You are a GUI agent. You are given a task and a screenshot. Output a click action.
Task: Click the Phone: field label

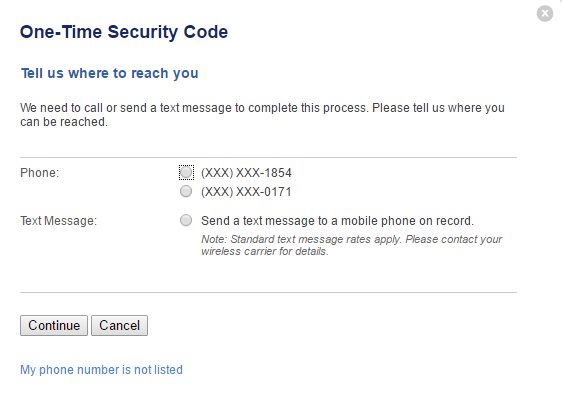click(x=39, y=173)
